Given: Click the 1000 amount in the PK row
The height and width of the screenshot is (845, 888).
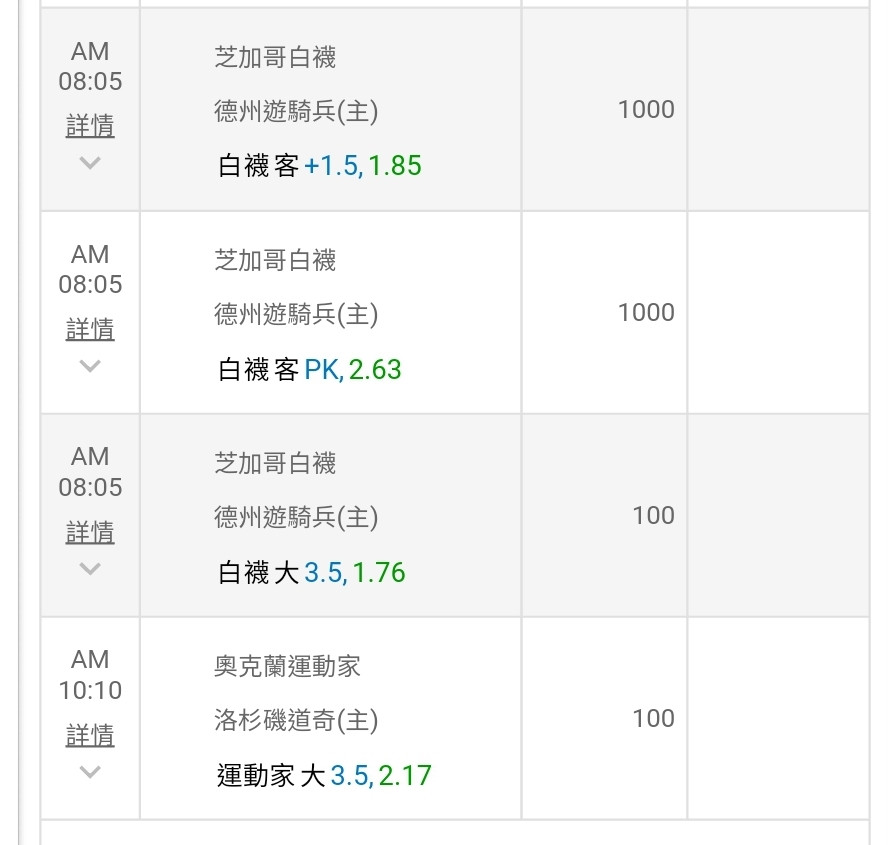Looking at the screenshot, I should coord(646,312).
